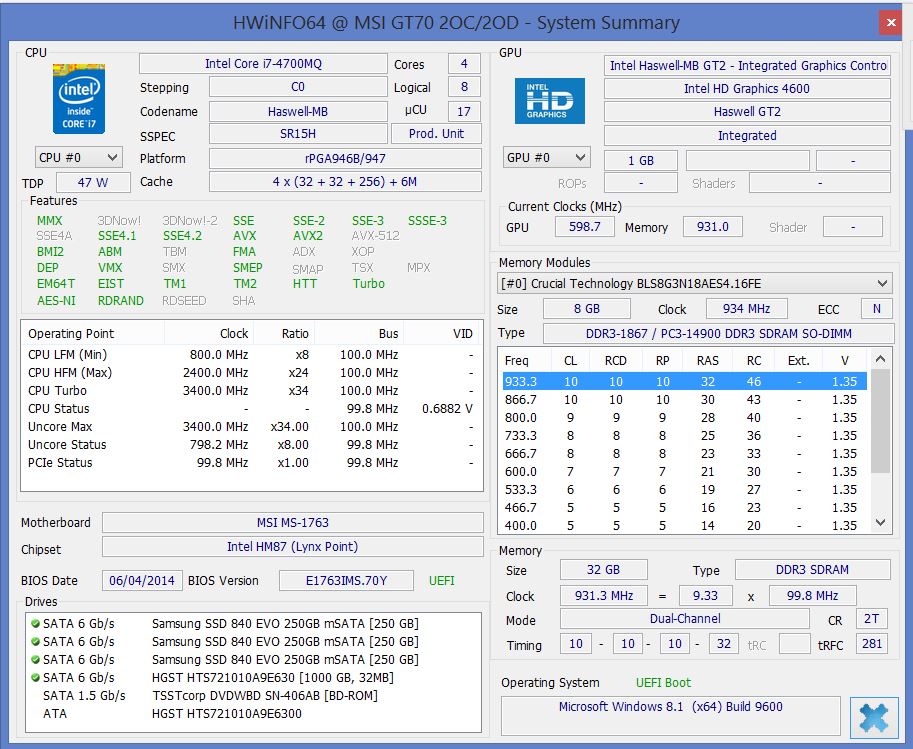
Task: Open the CPU #0 selector dropdown
Action: (79, 157)
